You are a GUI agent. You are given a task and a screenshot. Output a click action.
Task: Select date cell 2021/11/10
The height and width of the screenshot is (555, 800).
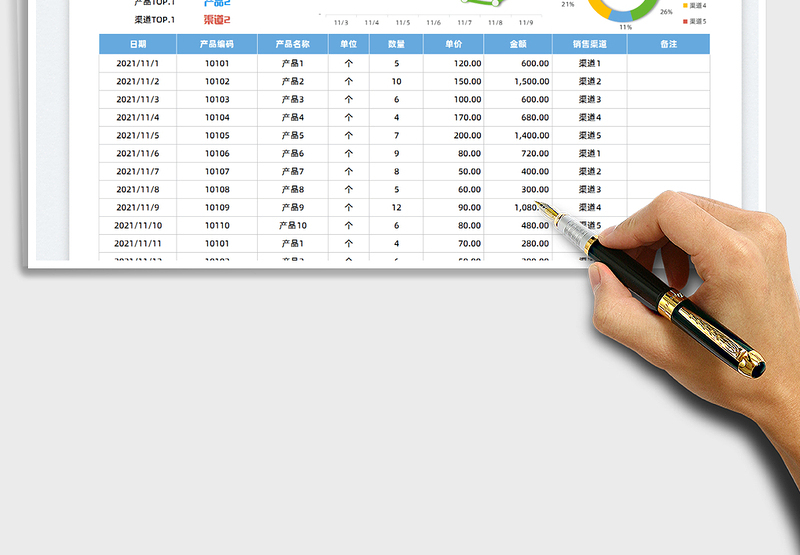click(138, 225)
